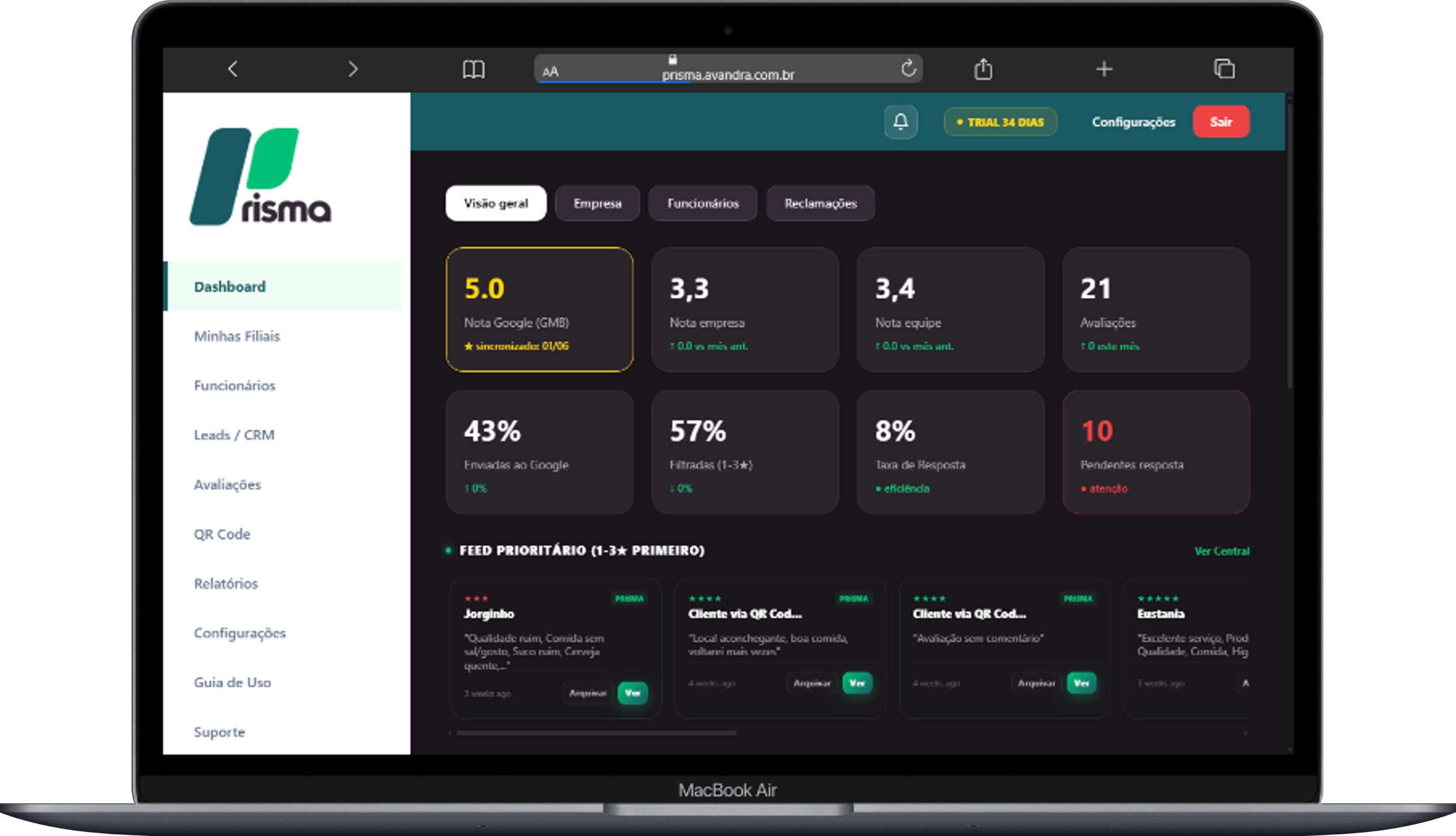View the Jorginho review with Ver
The image size is (1456, 836).
[633, 693]
